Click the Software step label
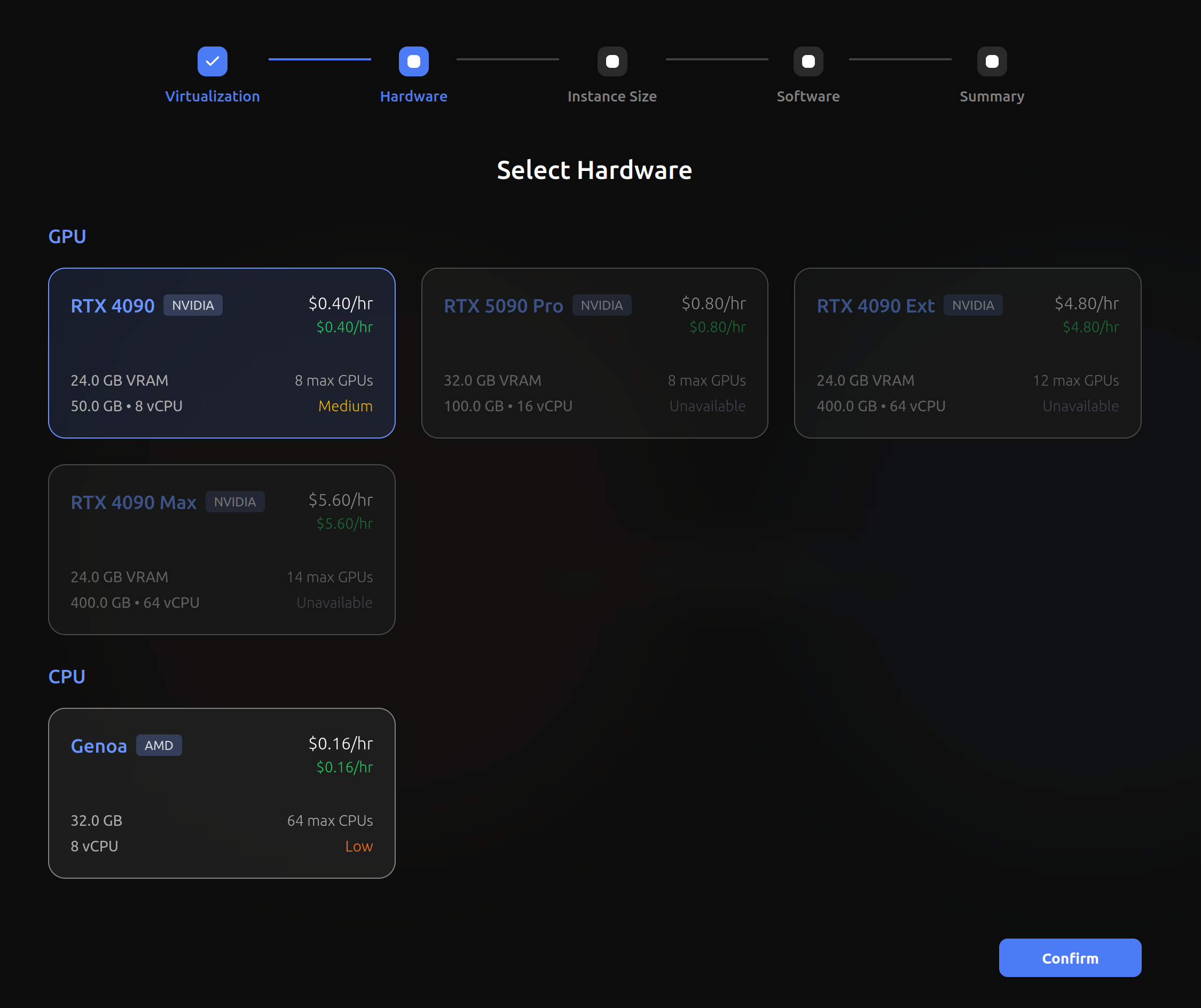 807,96
